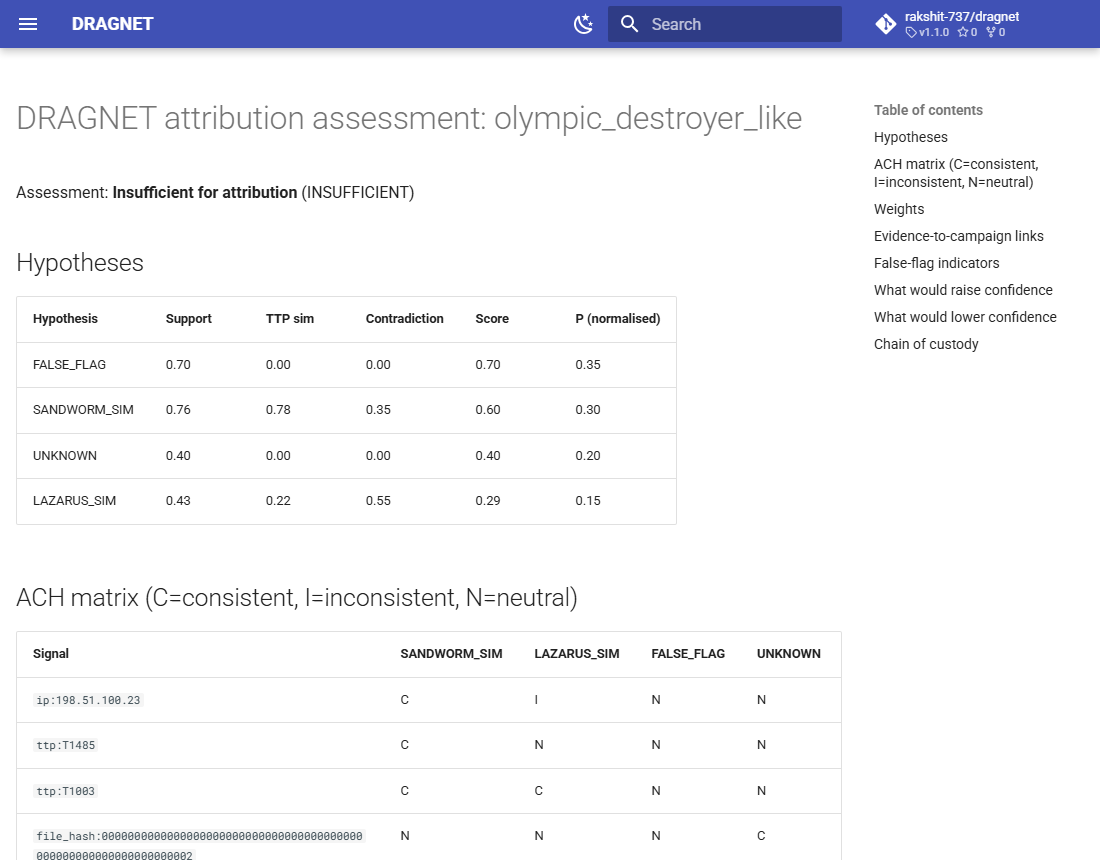The height and width of the screenshot is (860, 1100).
Task: Click the DRAGNET site title
Action: [x=112, y=24]
